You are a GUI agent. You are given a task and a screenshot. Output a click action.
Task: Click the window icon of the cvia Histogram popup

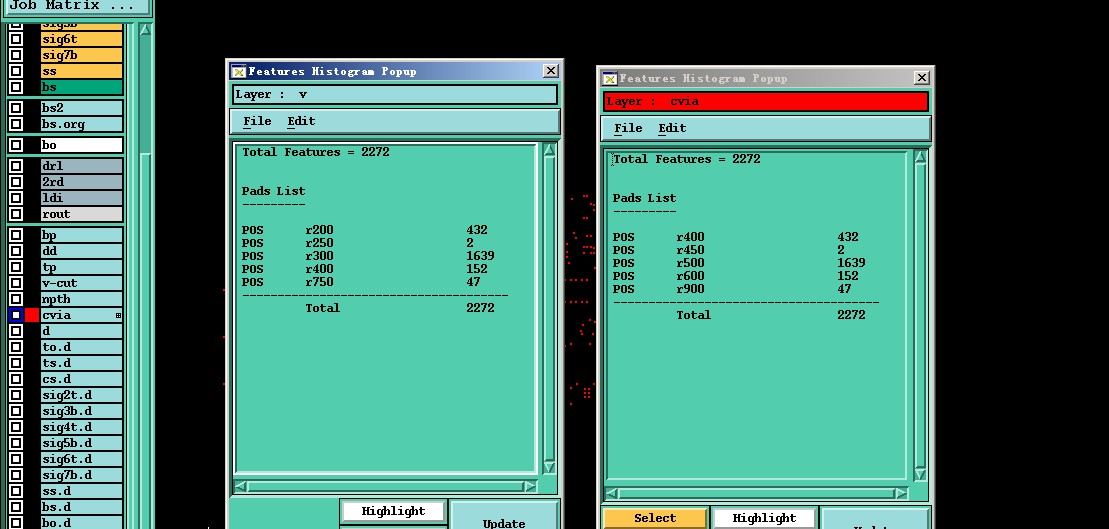click(x=609, y=78)
